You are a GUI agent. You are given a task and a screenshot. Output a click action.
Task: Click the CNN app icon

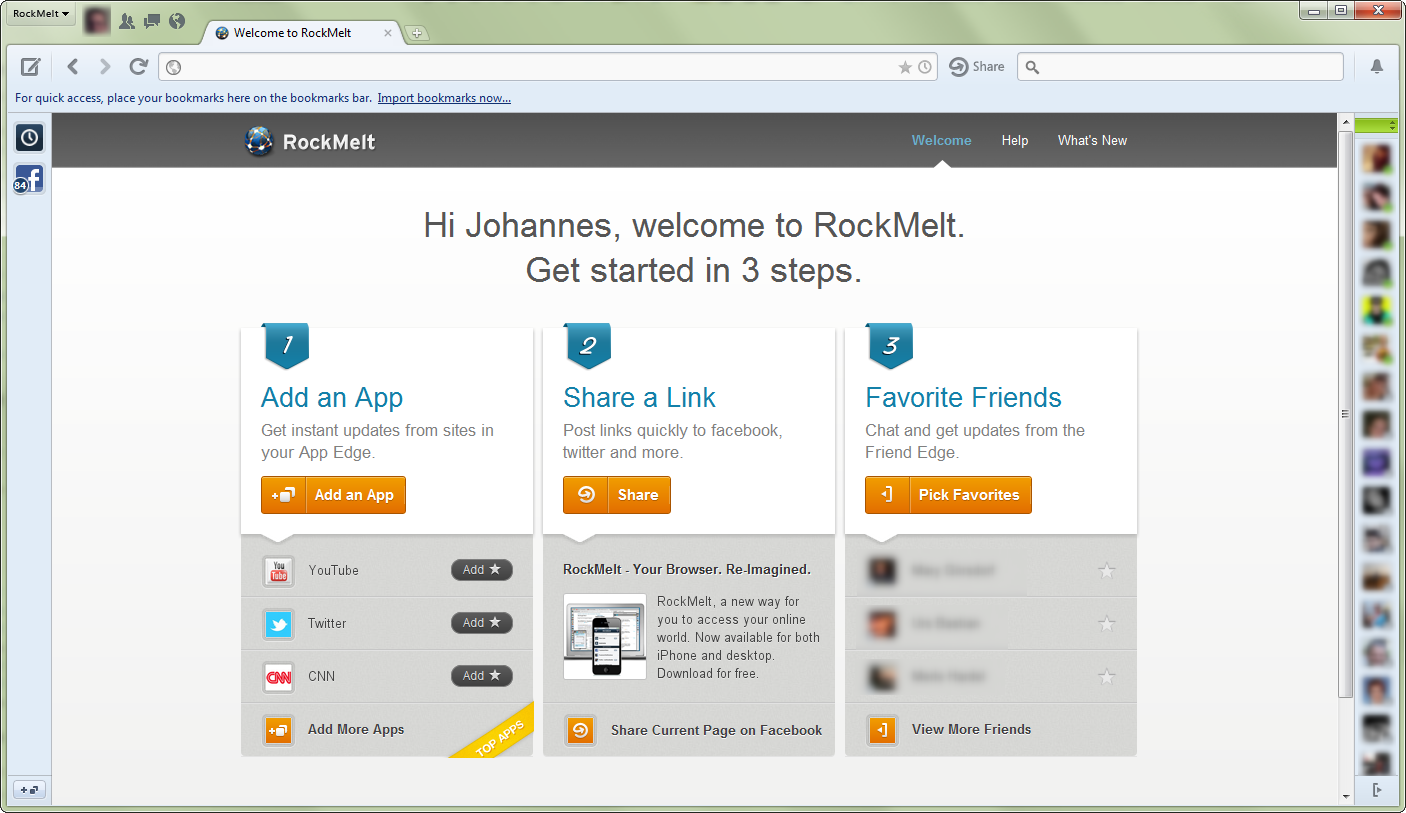[x=279, y=677]
